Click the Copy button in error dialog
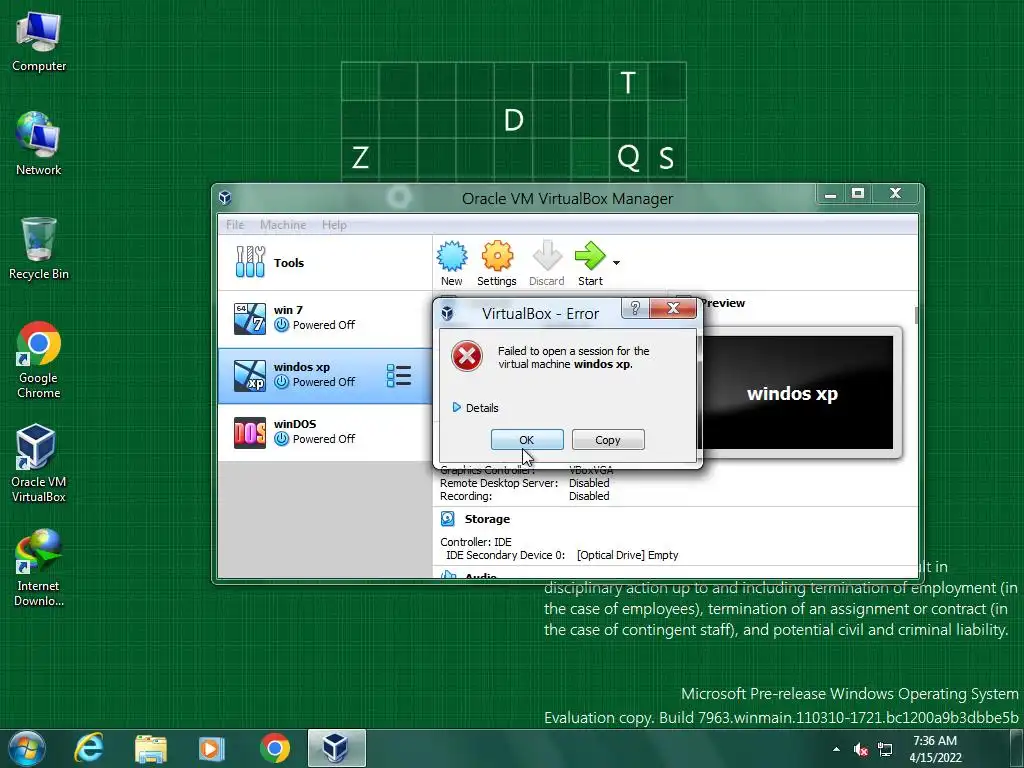Image resolution: width=1024 pixels, height=768 pixels. click(x=607, y=440)
